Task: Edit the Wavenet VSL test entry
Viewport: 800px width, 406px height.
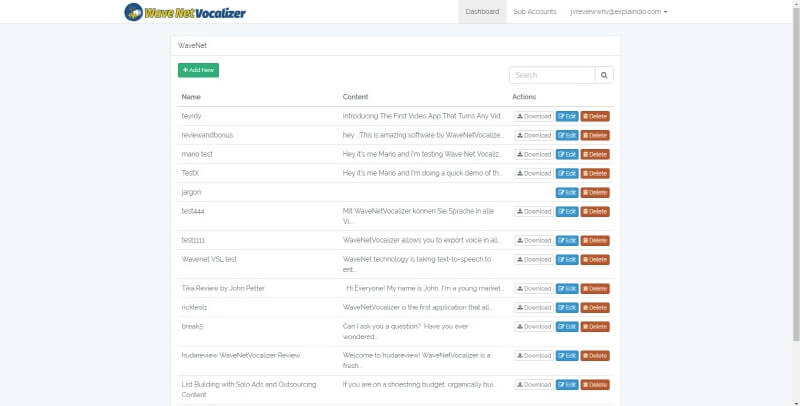Action: 567,260
